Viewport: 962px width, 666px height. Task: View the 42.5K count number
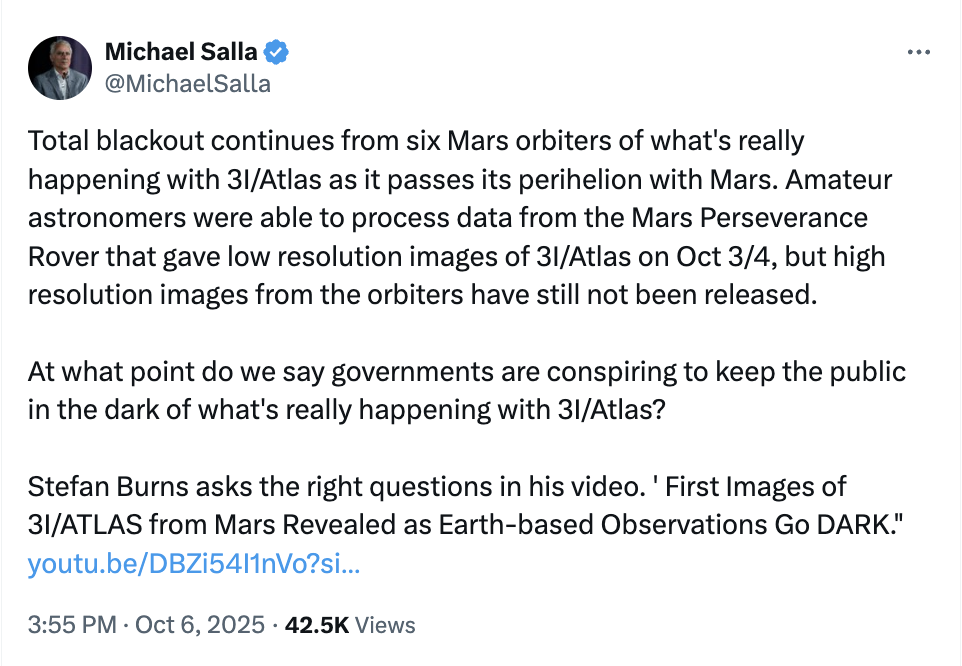click(316, 626)
